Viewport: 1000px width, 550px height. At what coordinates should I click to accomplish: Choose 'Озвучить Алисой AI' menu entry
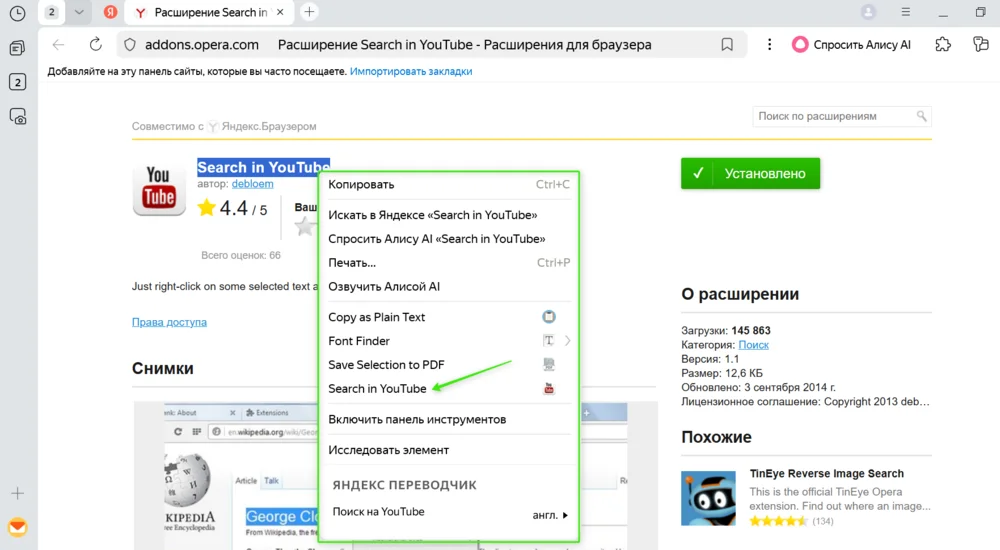pyautogui.click(x=448, y=286)
